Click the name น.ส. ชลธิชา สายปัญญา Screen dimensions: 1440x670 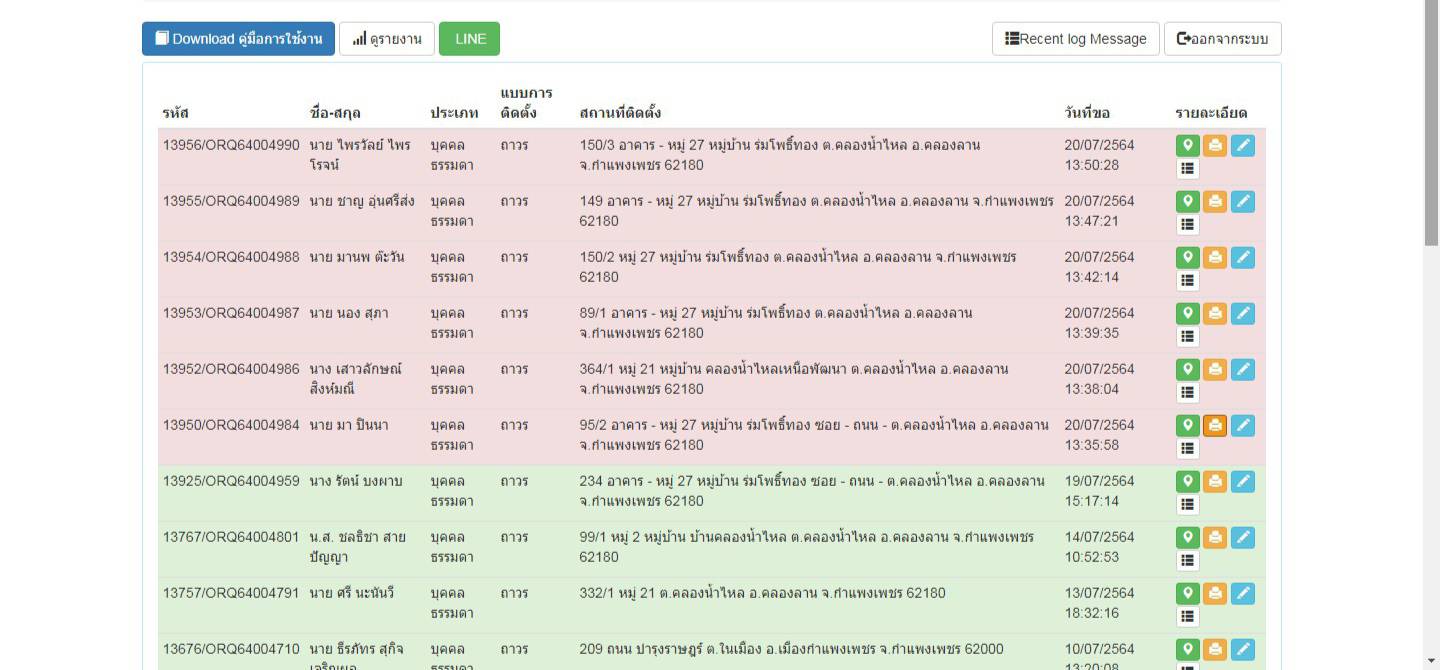357,547
